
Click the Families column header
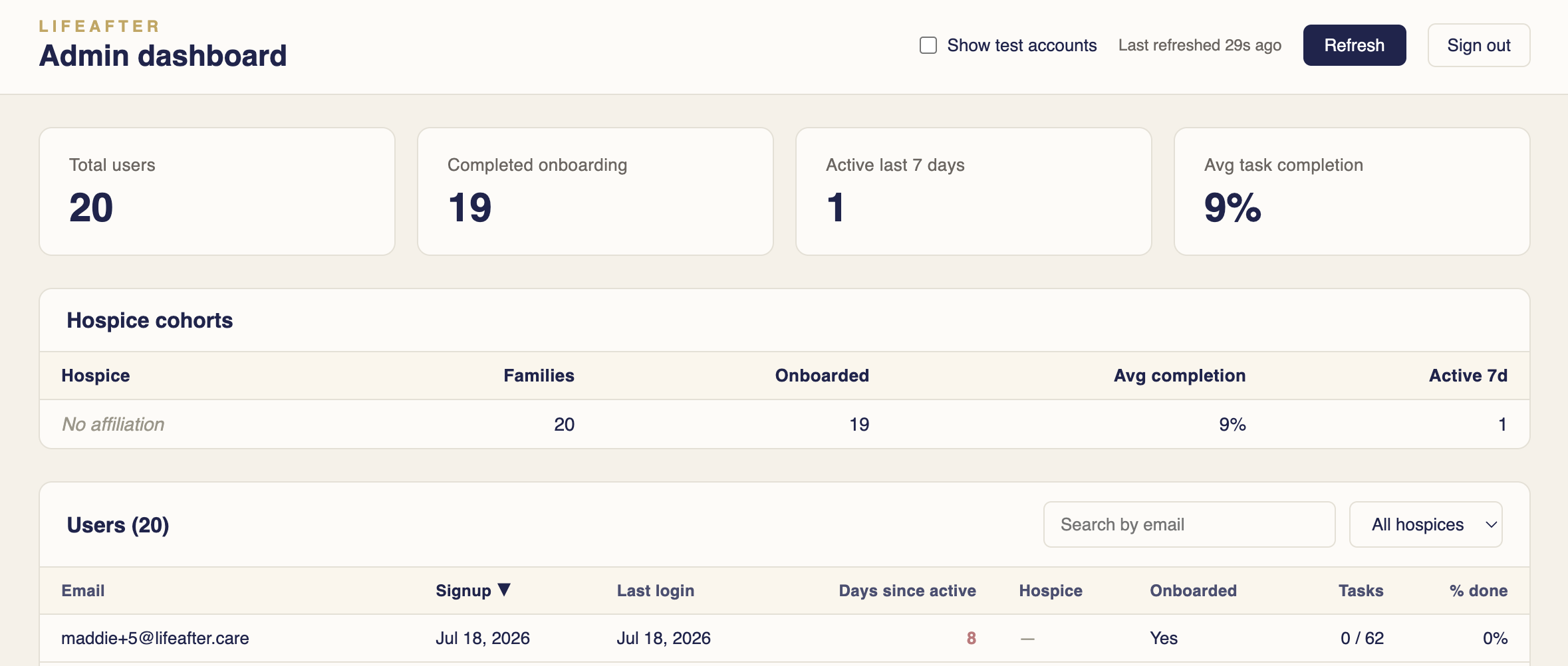click(539, 376)
